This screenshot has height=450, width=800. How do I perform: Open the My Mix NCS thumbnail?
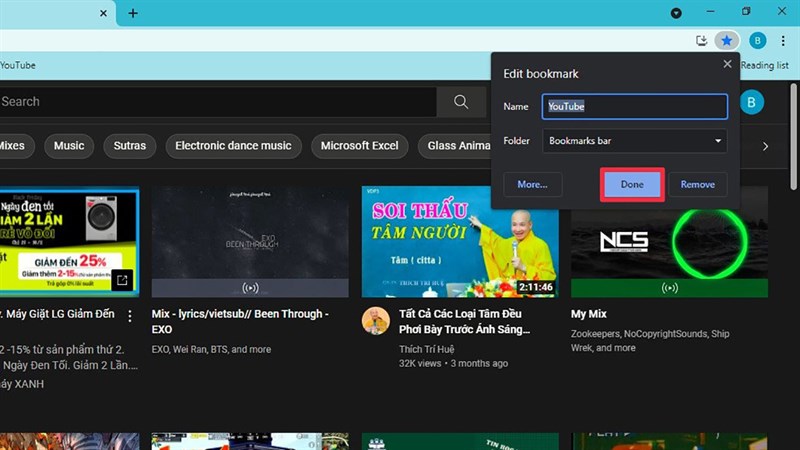click(669, 241)
